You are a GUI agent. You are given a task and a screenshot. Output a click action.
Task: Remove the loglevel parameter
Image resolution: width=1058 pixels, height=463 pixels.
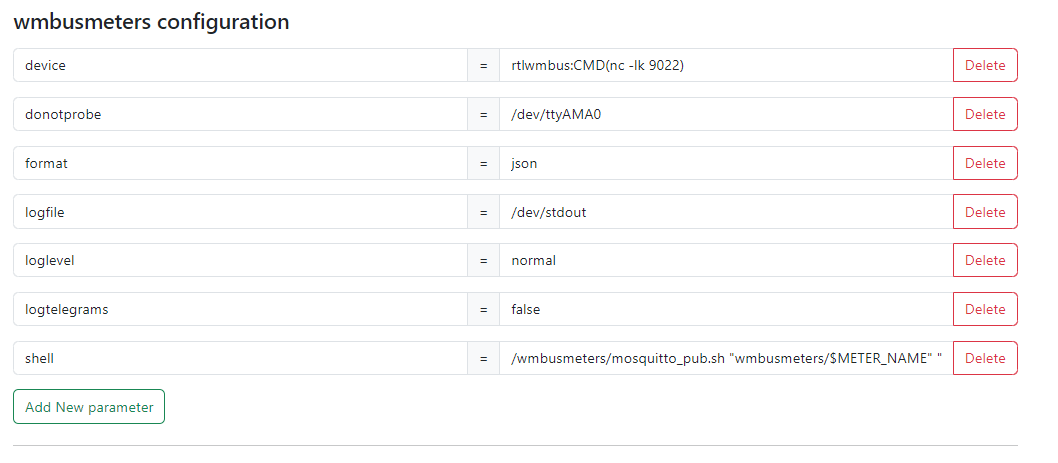point(985,260)
